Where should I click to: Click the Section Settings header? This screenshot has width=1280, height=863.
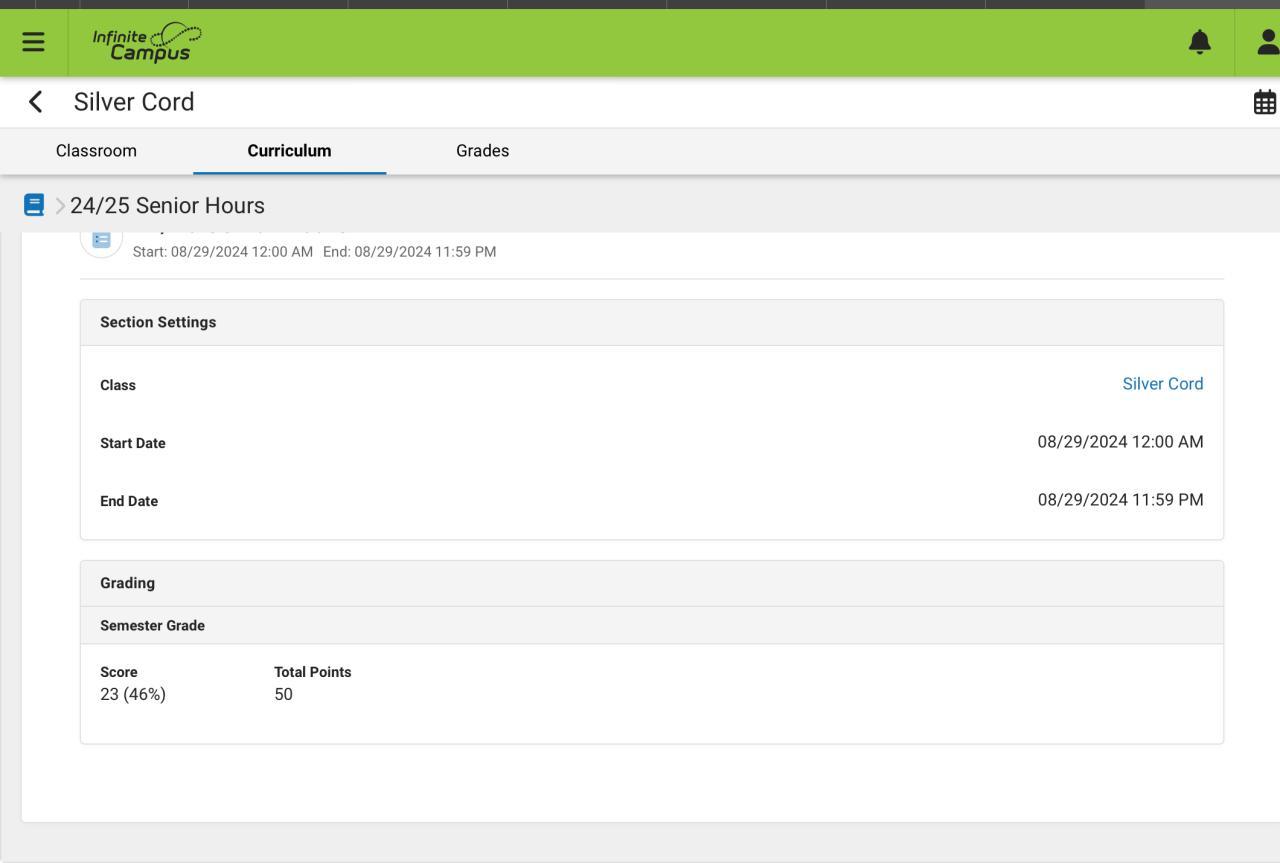[x=652, y=323]
